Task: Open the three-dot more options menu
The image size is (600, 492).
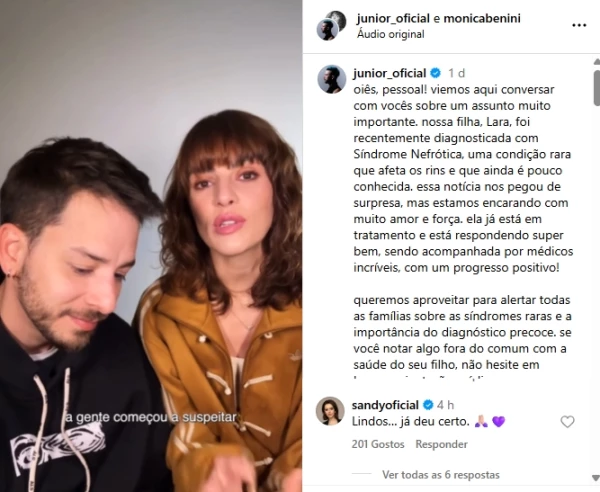Action: (x=579, y=25)
